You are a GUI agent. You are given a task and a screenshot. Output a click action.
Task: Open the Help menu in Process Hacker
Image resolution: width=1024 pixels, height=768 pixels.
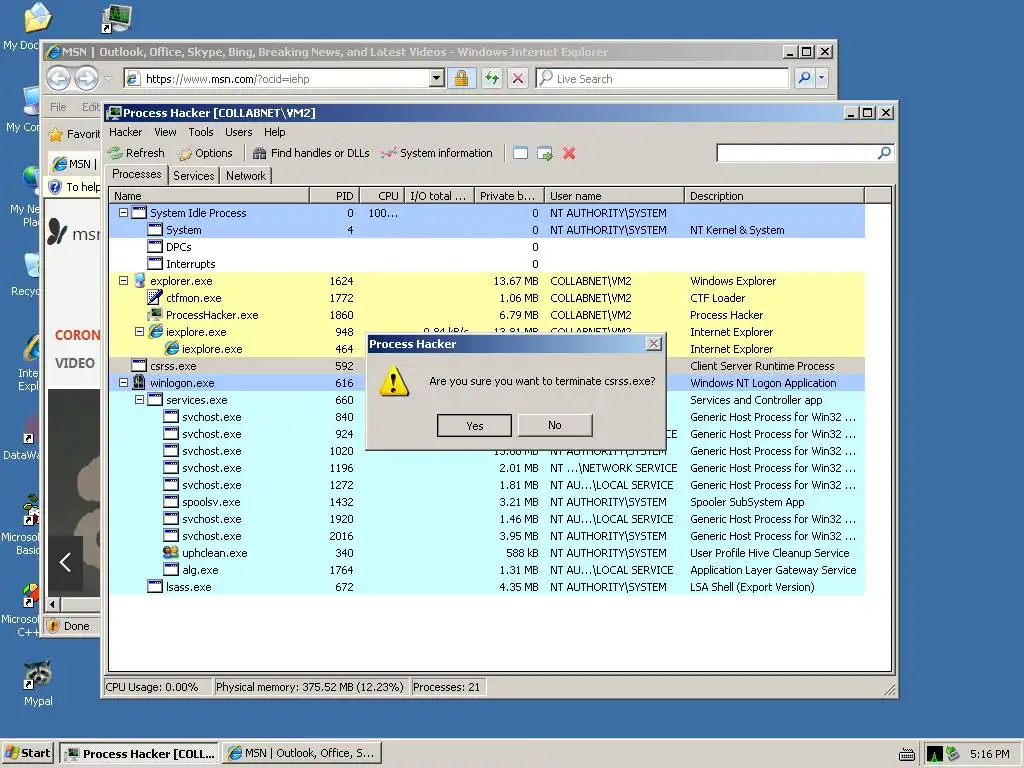point(274,132)
